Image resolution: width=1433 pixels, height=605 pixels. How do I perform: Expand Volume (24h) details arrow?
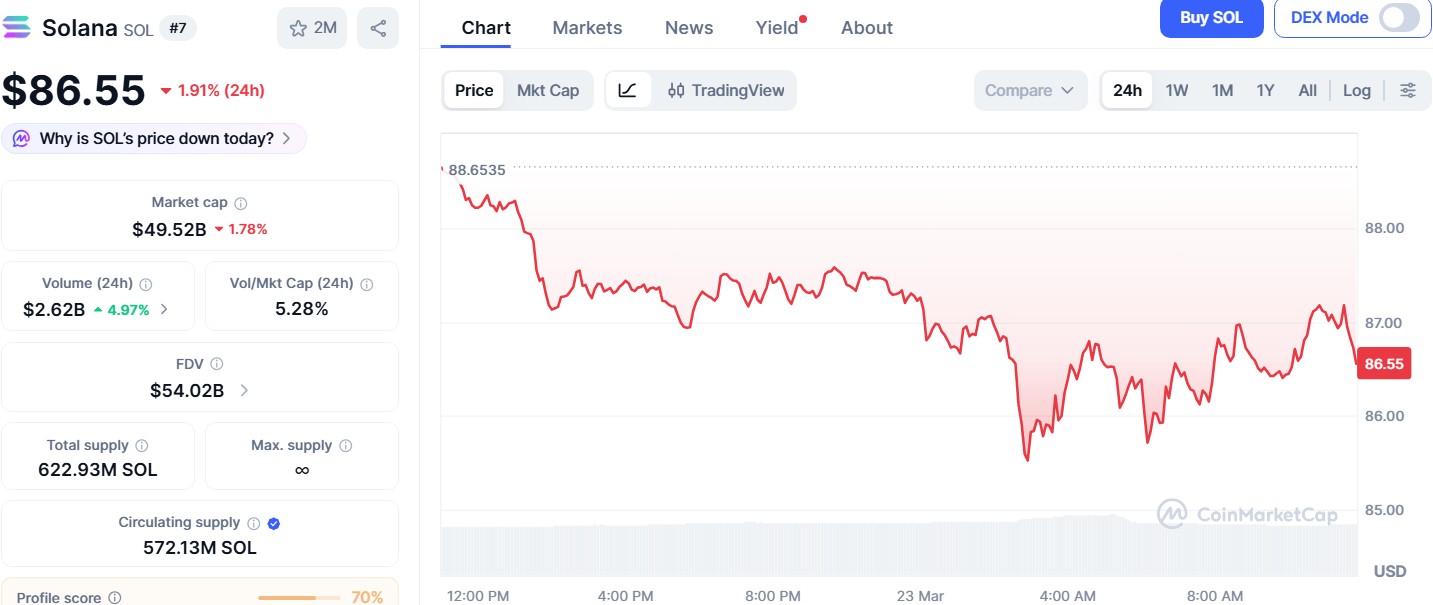pos(164,309)
